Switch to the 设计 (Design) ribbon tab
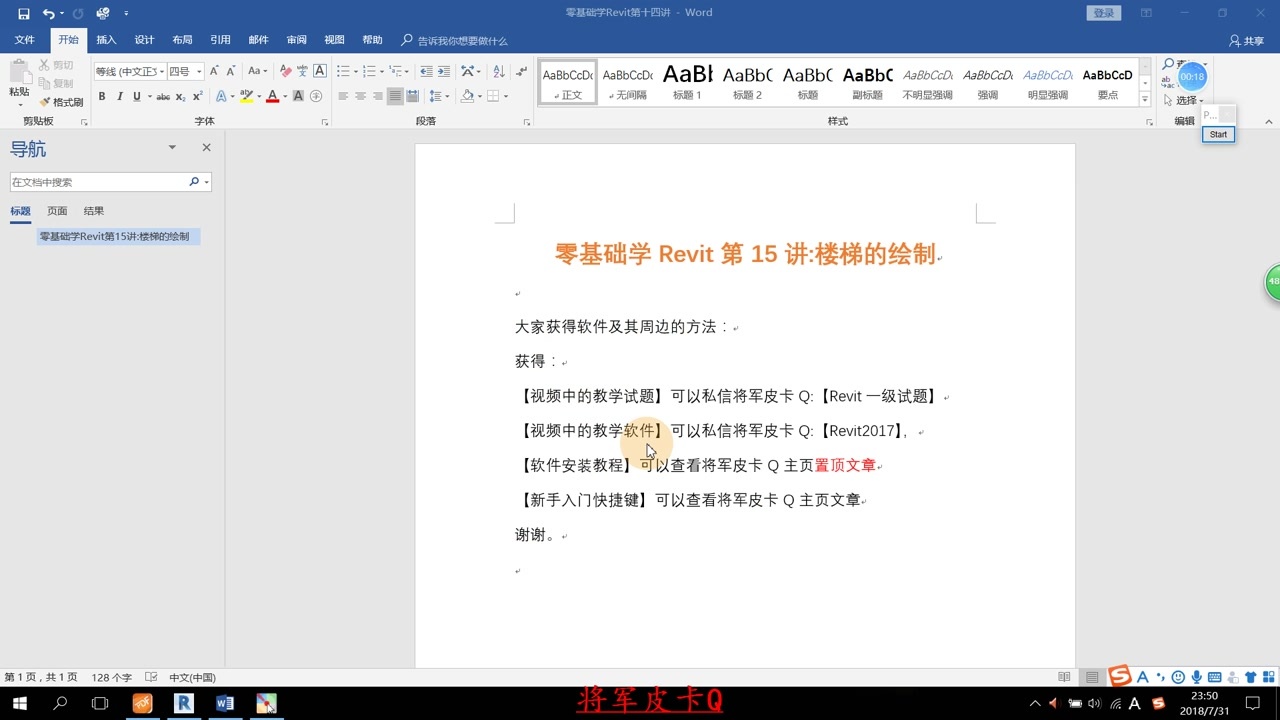The height and width of the screenshot is (720, 1280). (x=144, y=40)
